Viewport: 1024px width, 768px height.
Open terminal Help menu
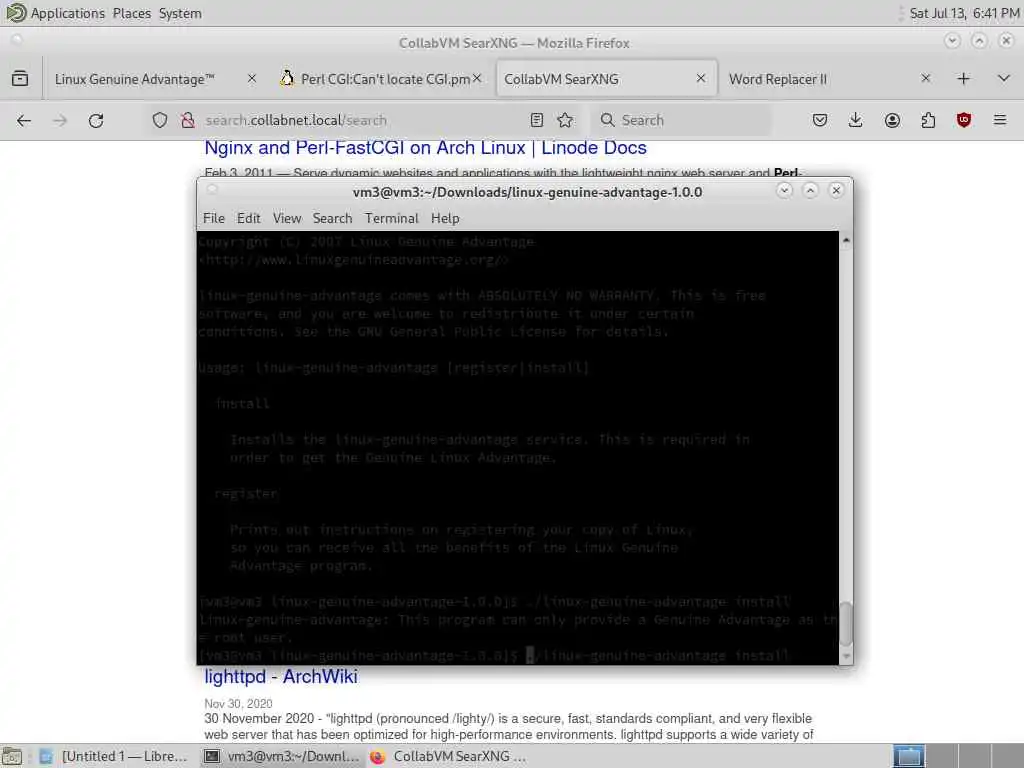[x=445, y=218]
